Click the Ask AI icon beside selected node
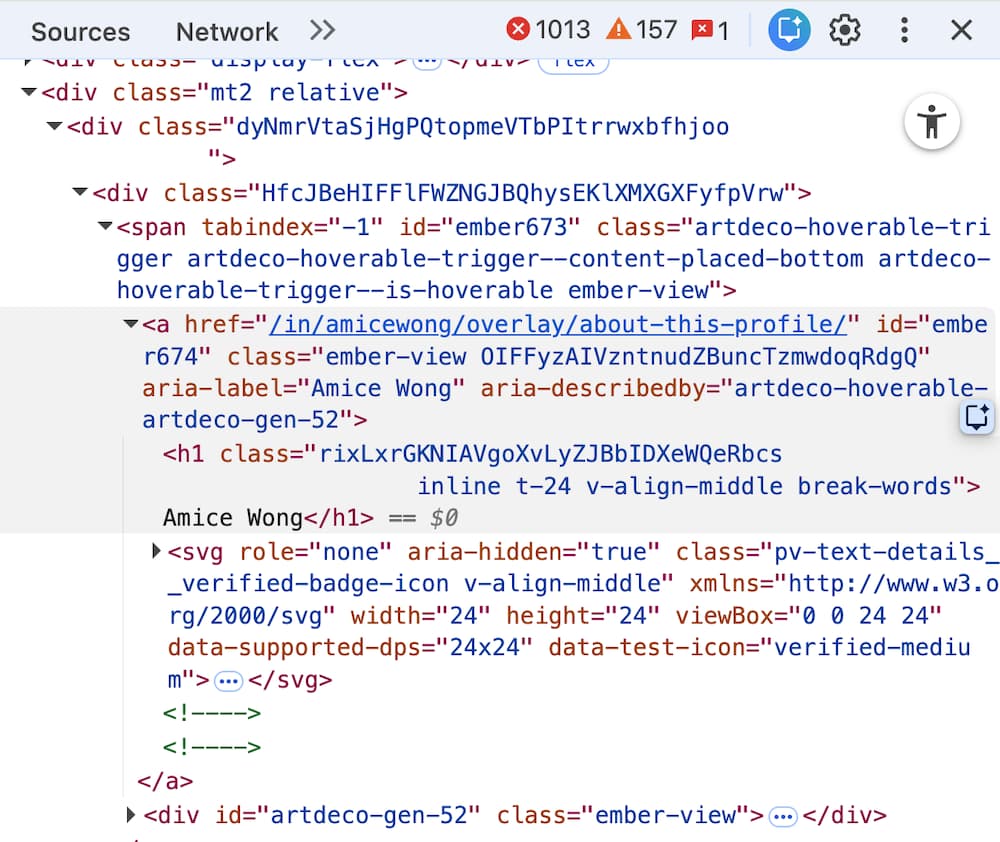 coord(976,418)
